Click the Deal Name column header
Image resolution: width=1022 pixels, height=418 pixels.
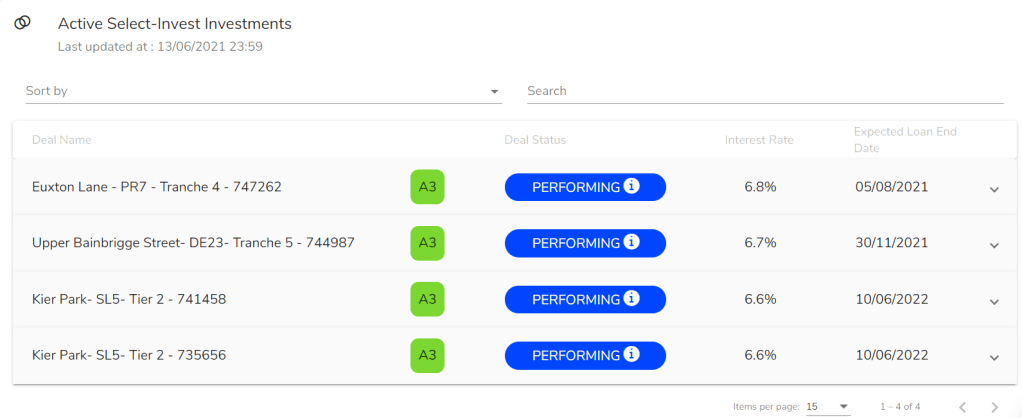tap(62, 140)
